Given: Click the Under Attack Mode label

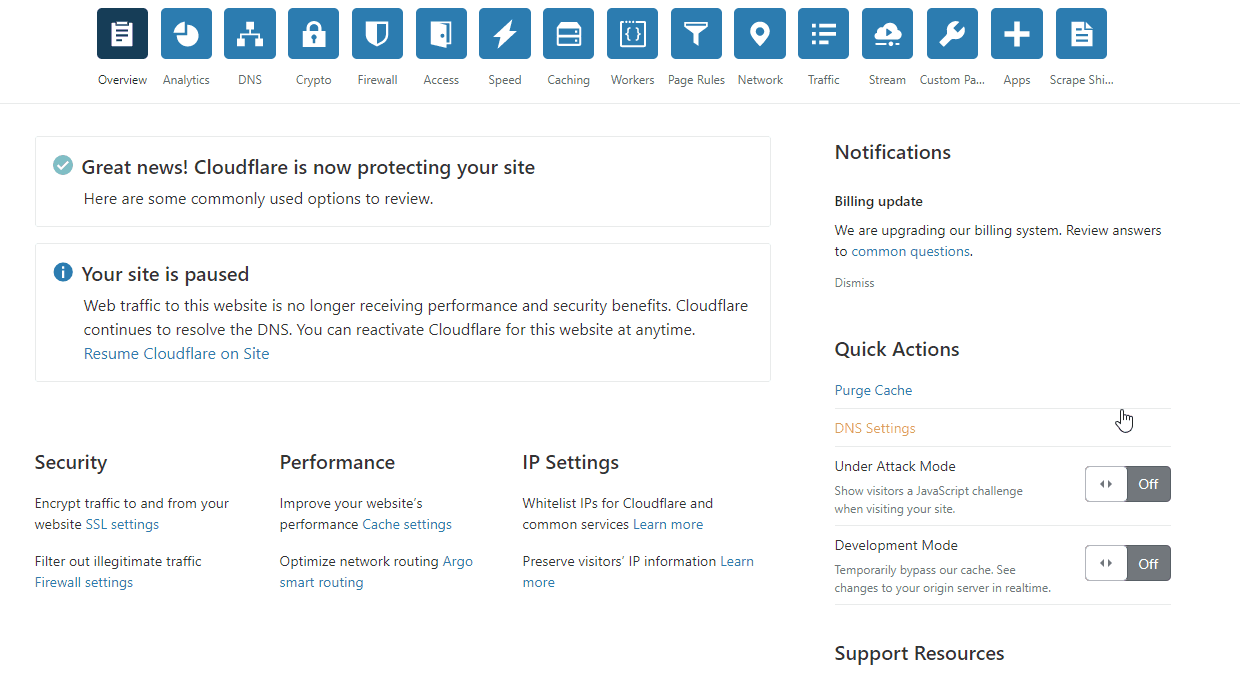Looking at the screenshot, I should point(895,466).
